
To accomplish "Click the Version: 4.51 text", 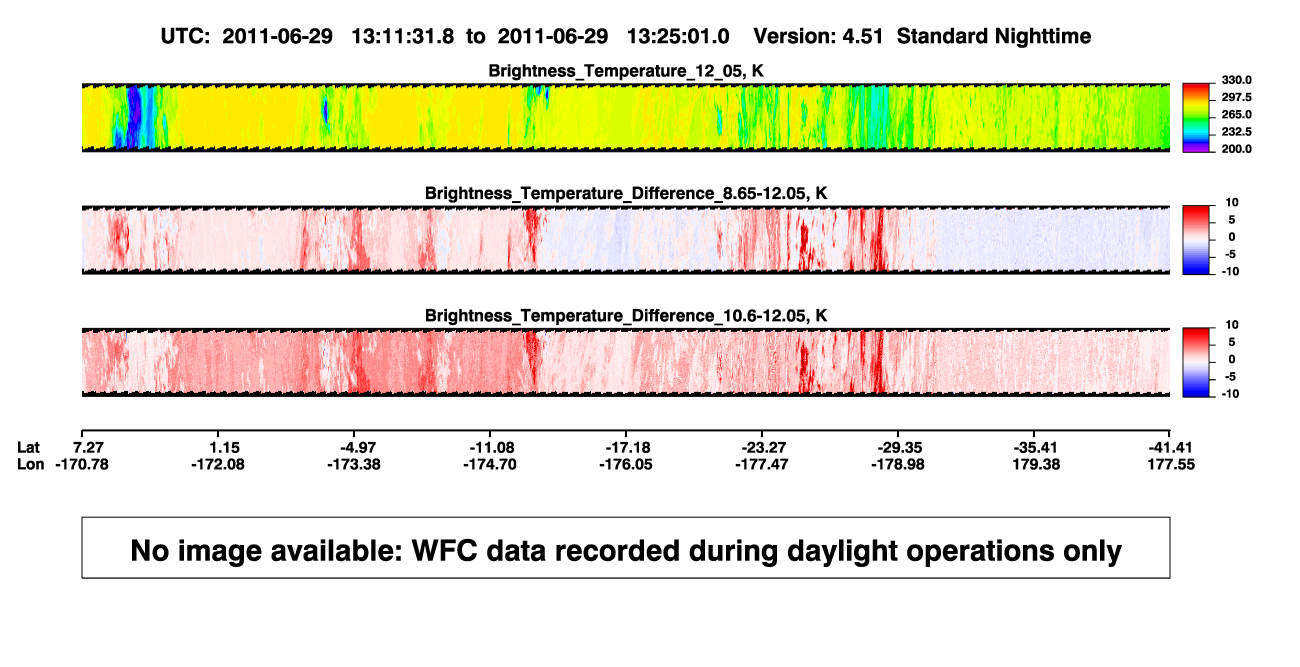I will 819,36.
